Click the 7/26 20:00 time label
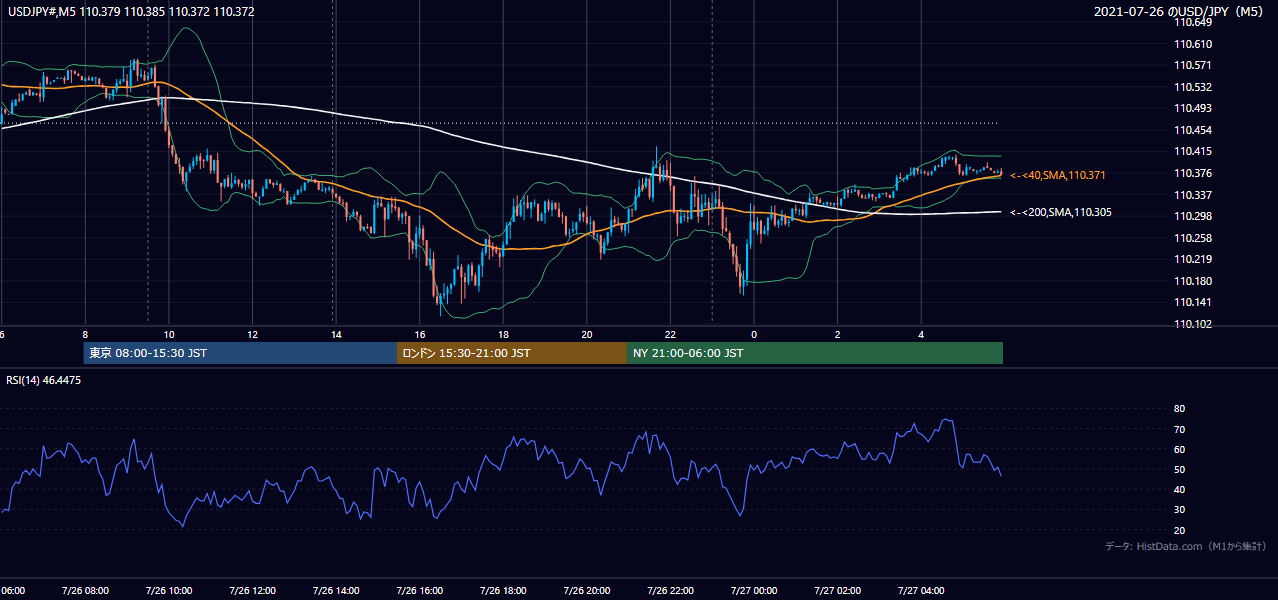 (587, 590)
